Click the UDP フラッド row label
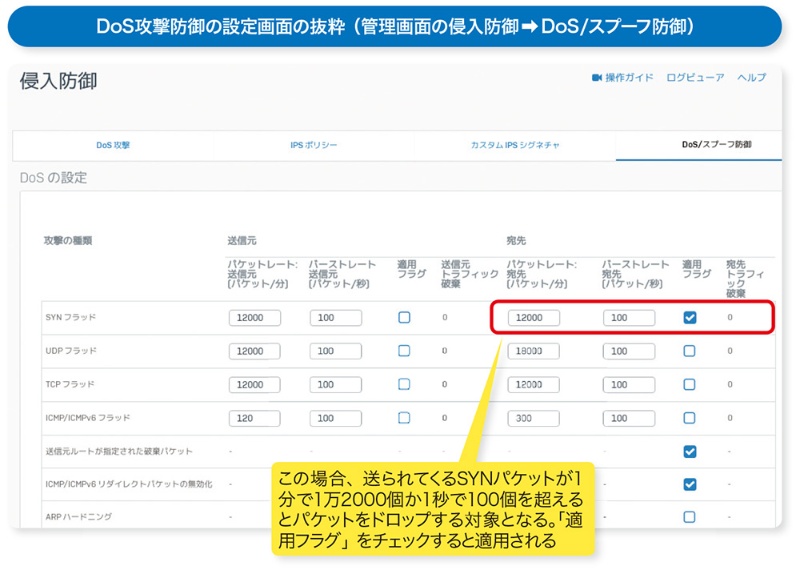The height and width of the screenshot is (570, 800). pyautogui.click(x=71, y=351)
